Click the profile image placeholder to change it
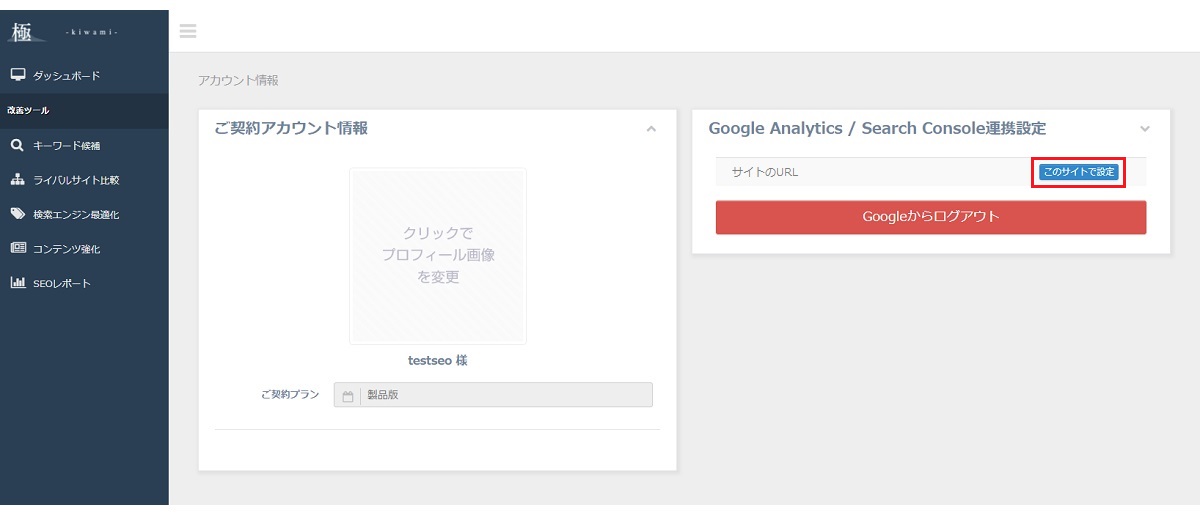 click(438, 256)
